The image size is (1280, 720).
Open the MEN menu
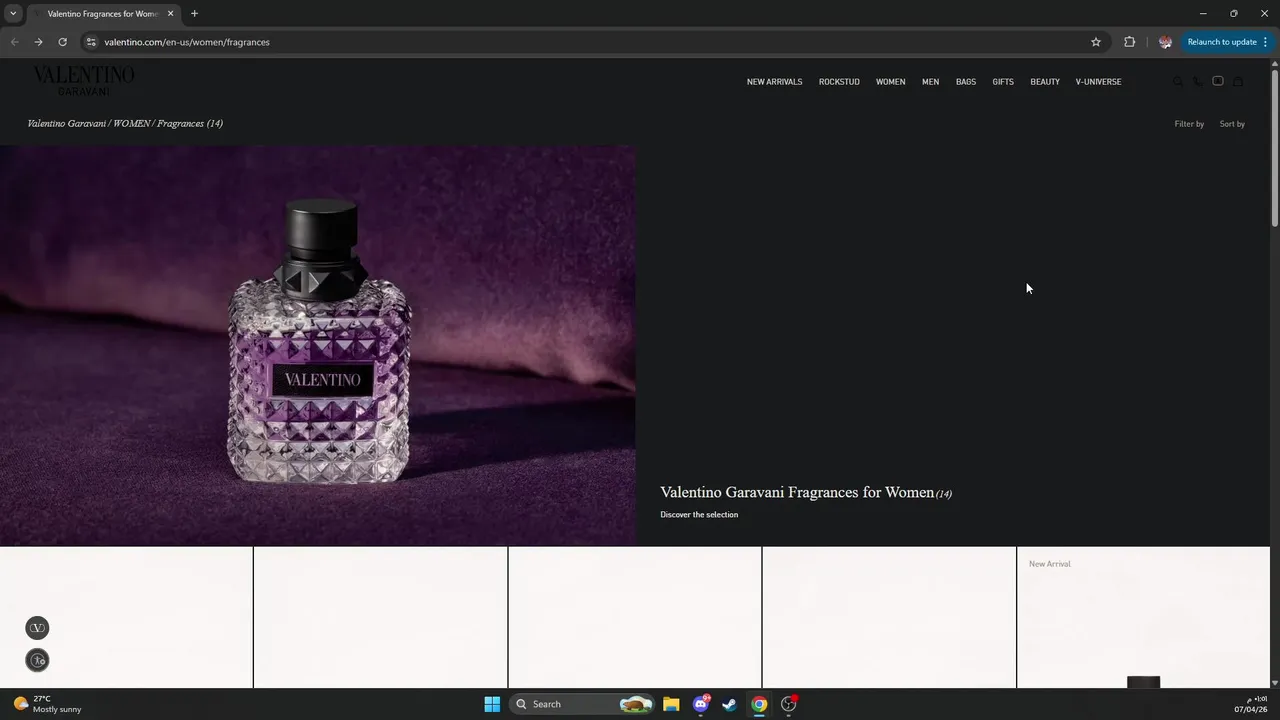[930, 82]
